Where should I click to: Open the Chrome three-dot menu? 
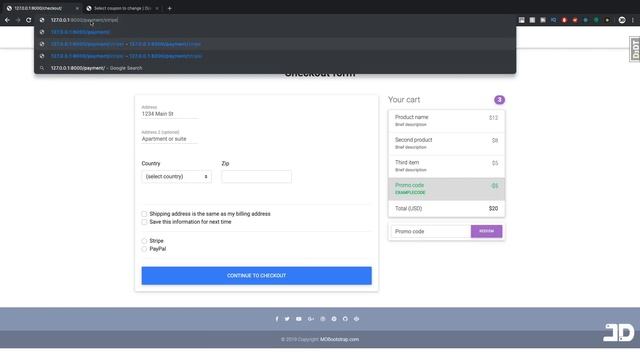pos(633,20)
